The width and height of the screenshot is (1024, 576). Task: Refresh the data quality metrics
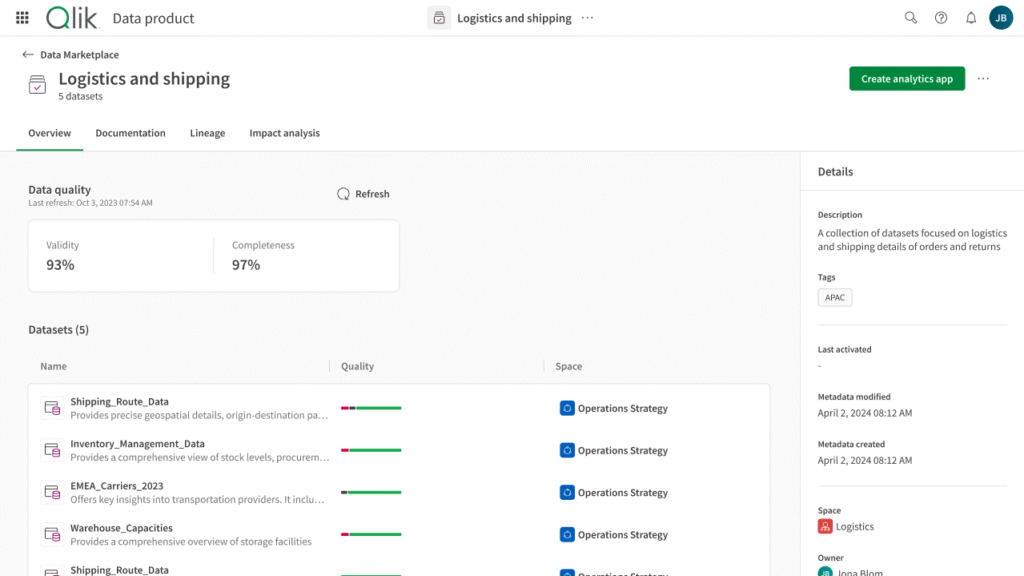[x=363, y=194]
